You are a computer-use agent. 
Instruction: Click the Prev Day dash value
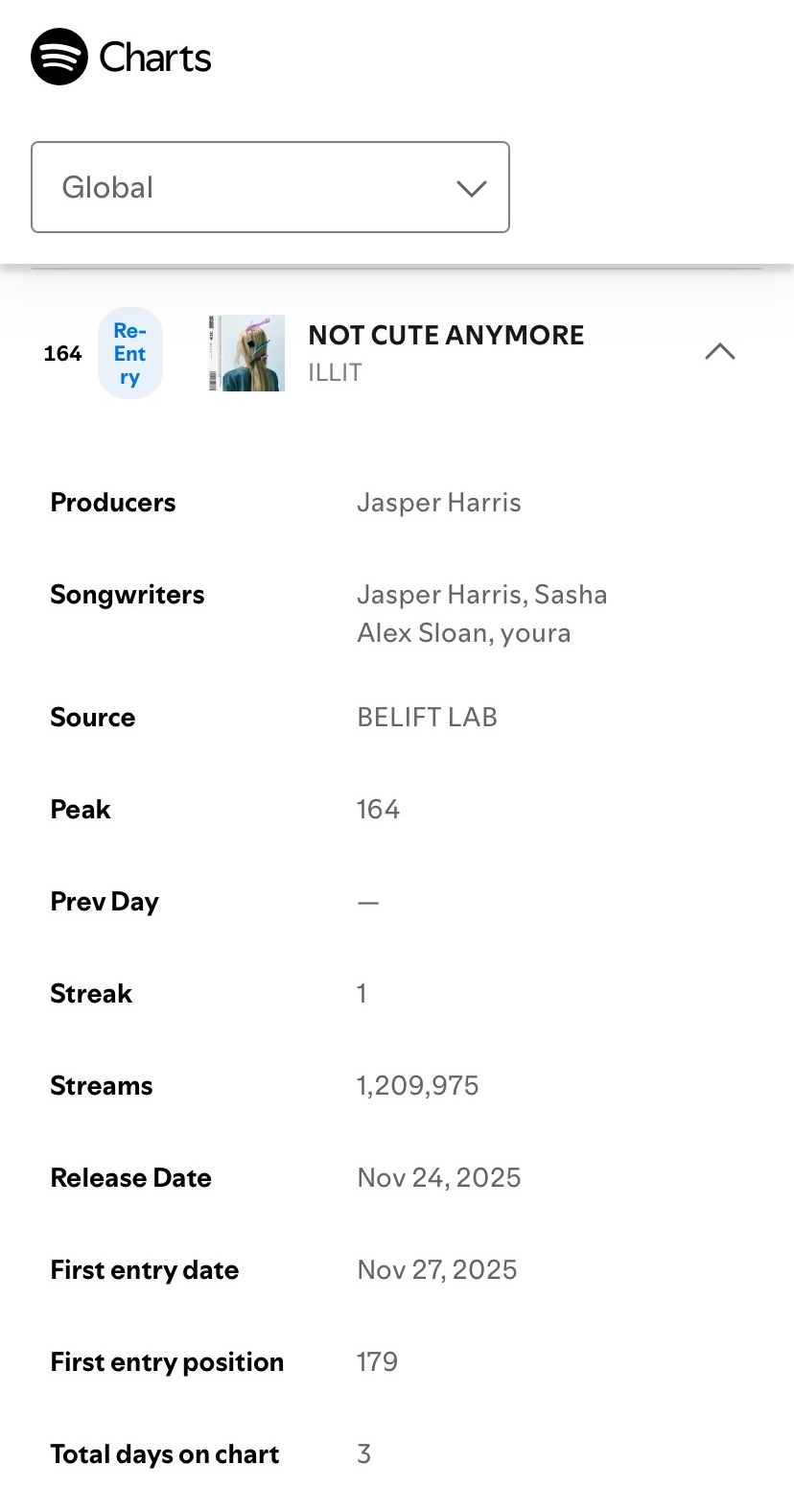(x=368, y=902)
